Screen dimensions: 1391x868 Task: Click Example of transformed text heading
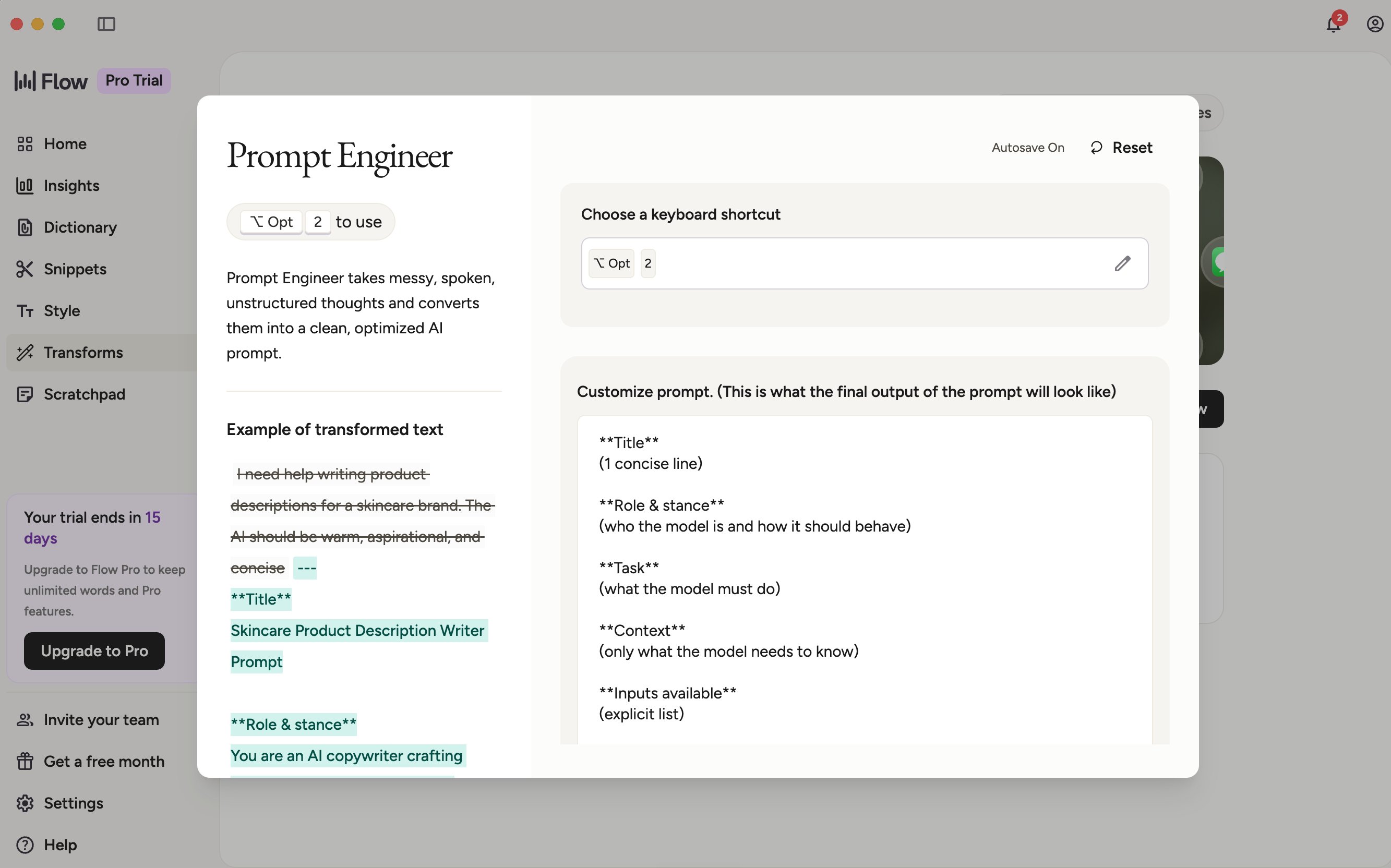coord(334,429)
